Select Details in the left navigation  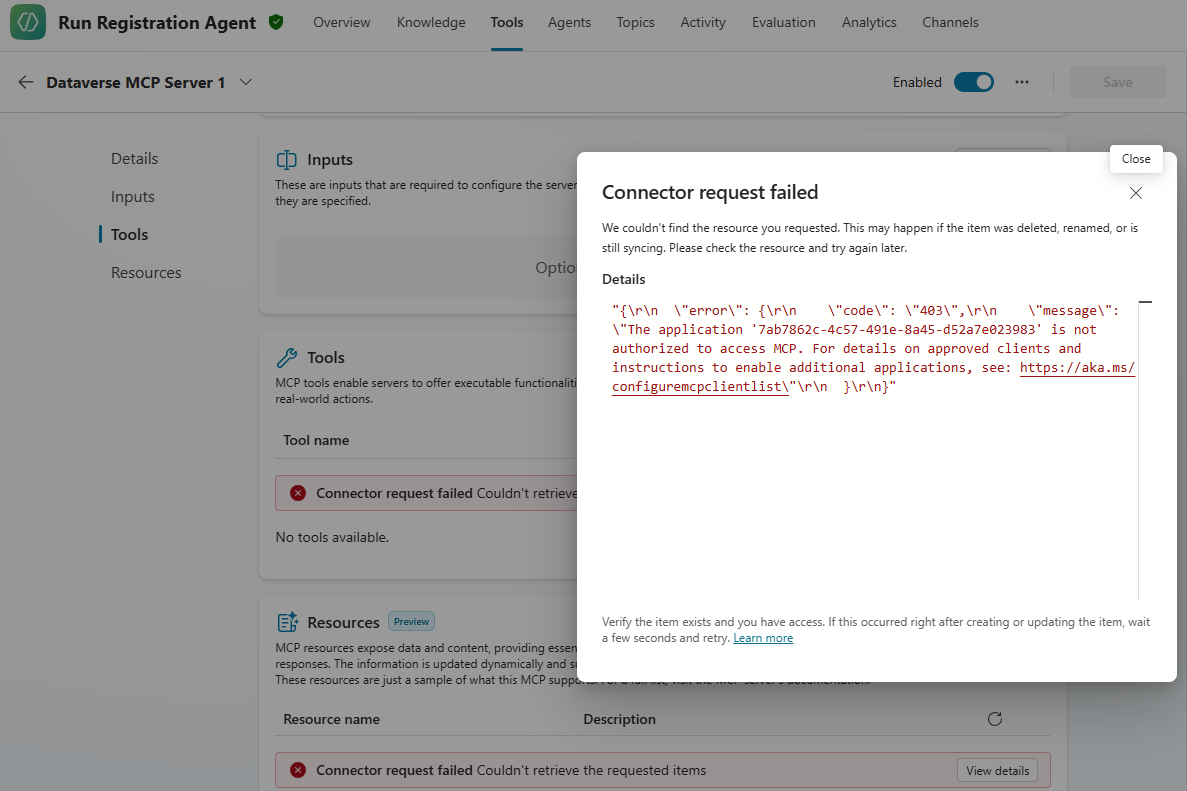[134, 159]
